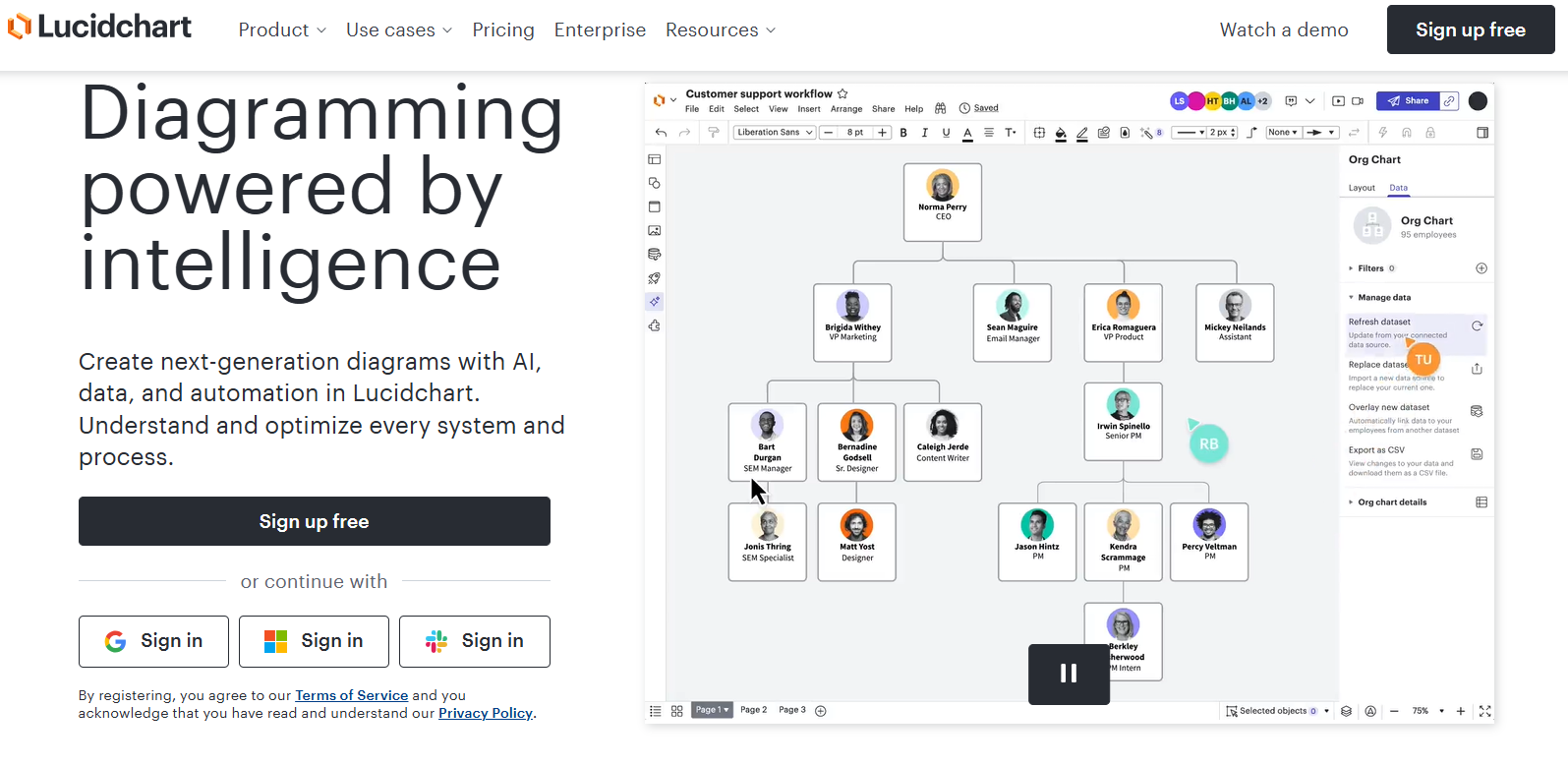The image size is (1568, 766).
Task: Click the add page plus icon
Action: [x=821, y=711]
